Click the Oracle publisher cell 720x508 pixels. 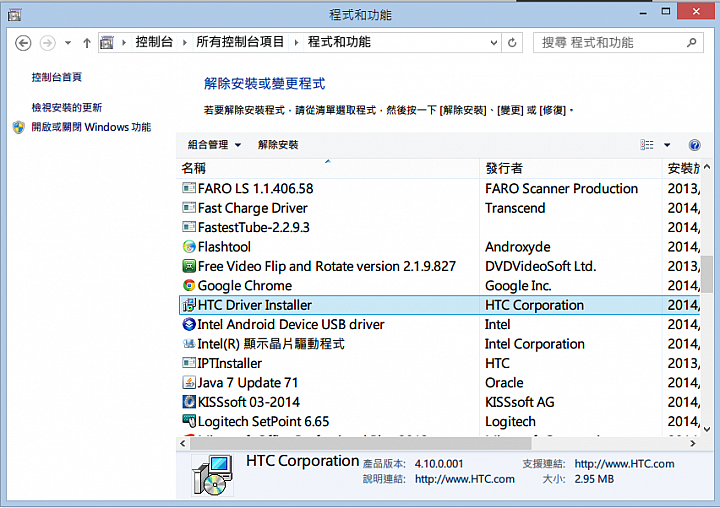click(504, 383)
